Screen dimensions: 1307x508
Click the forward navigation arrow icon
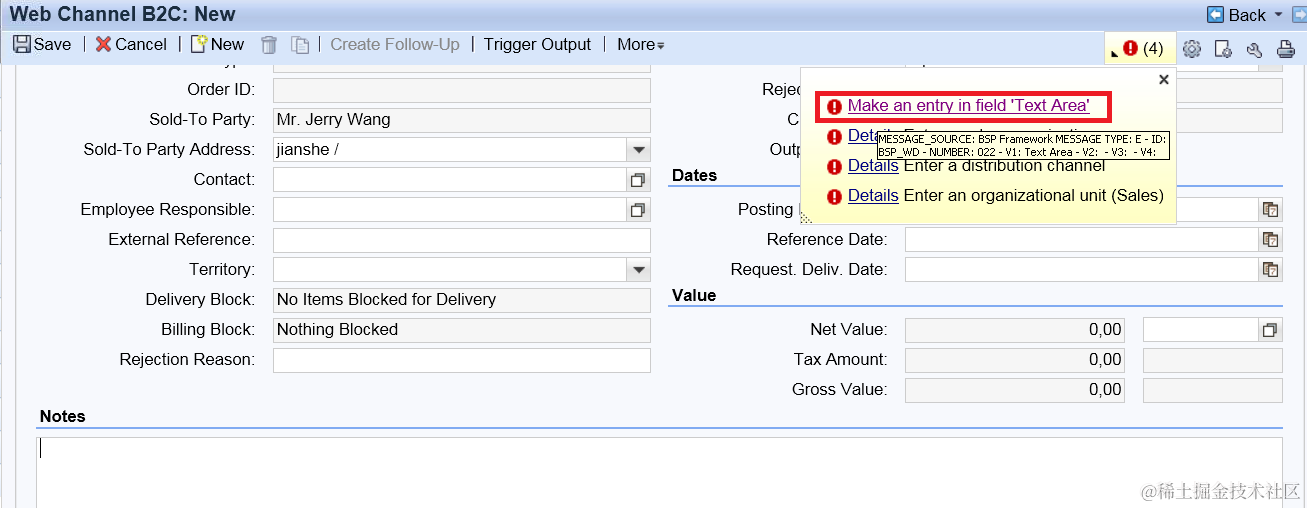pyautogui.click(x=1298, y=14)
